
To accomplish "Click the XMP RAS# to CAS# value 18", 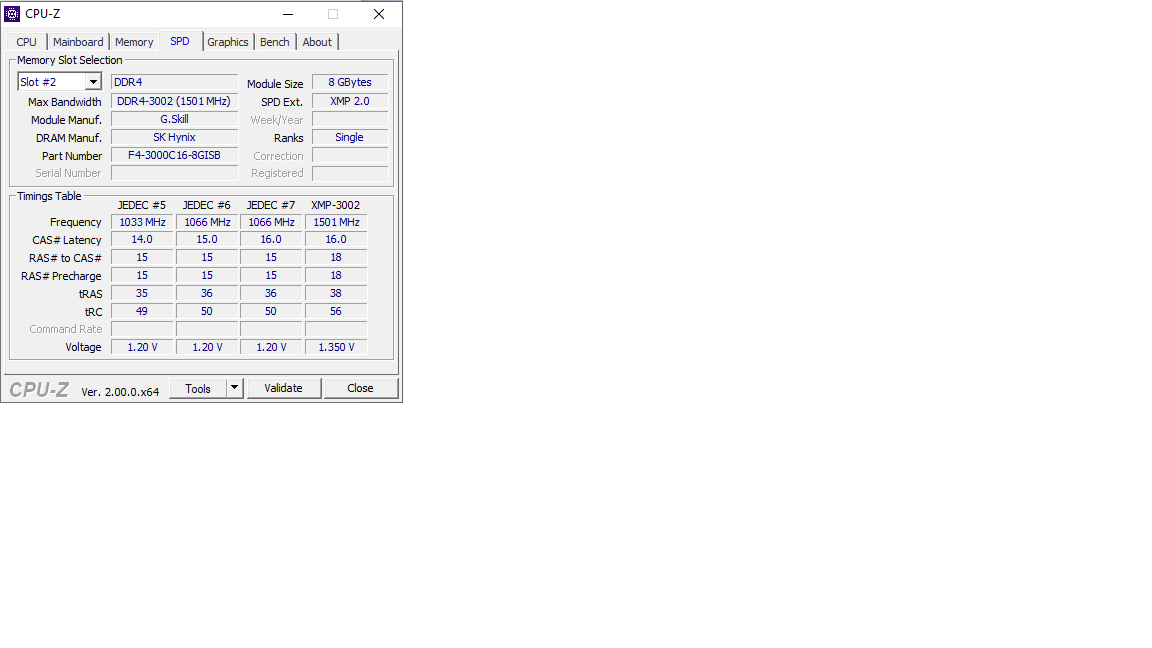I will [336, 258].
